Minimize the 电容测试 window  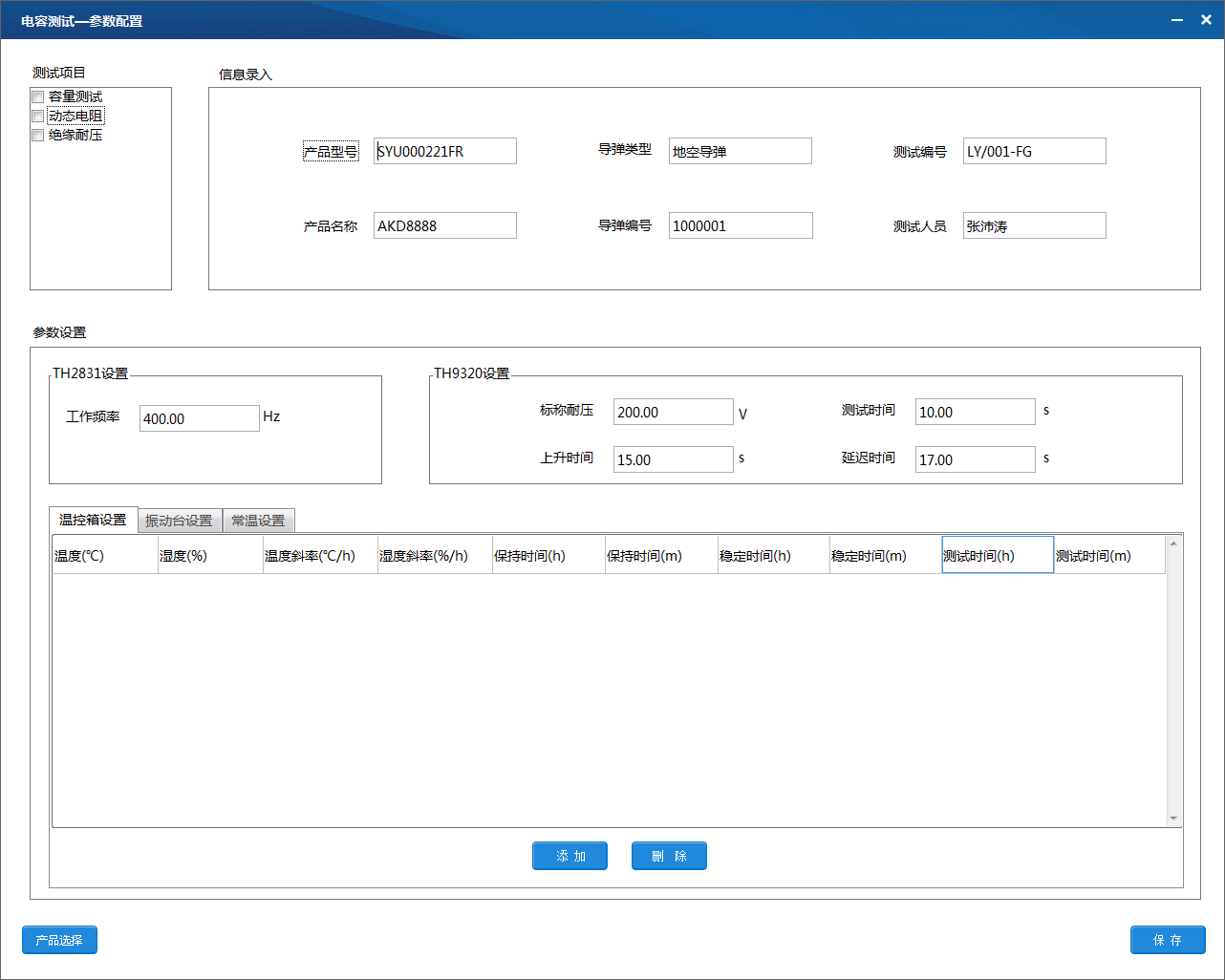[1177, 20]
